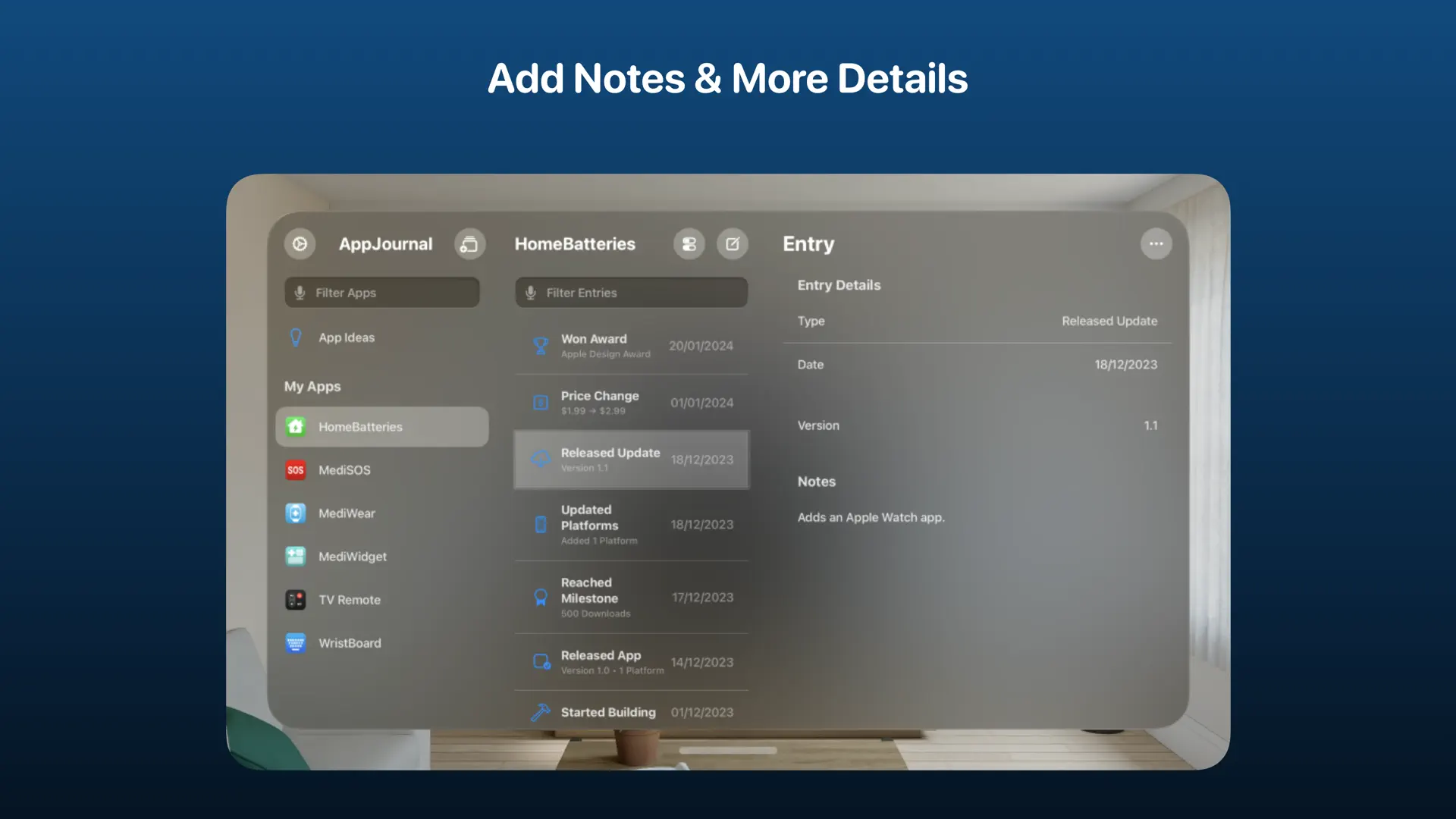The image size is (1456, 819).
Task: Click the Date value 18/12/2023
Action: (x=1125, y=365)
